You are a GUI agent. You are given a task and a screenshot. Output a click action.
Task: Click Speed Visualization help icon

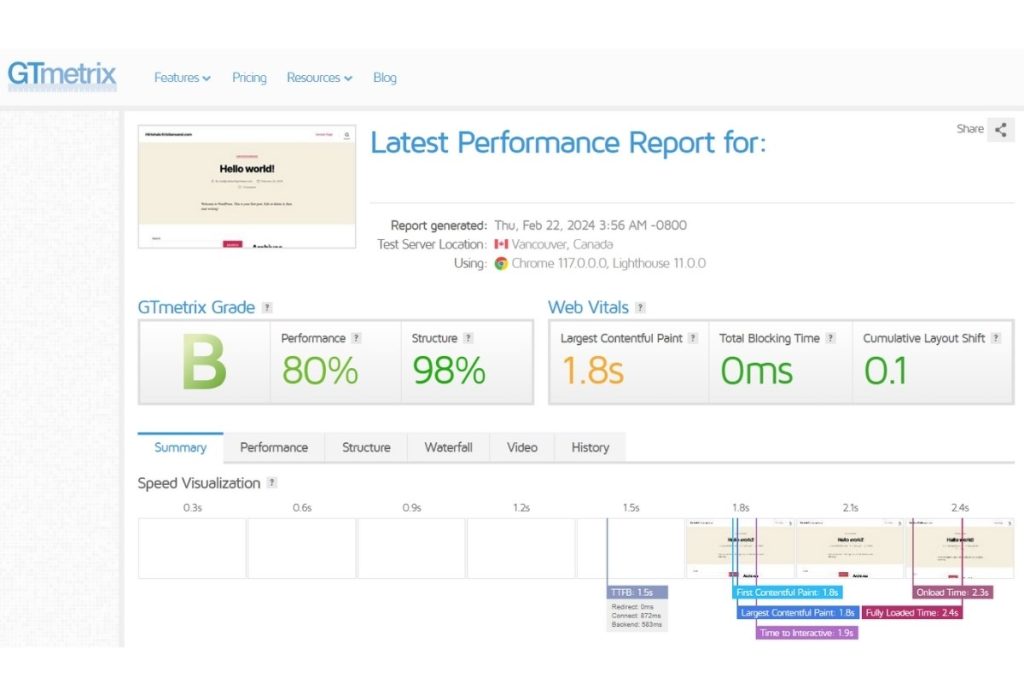272,483
